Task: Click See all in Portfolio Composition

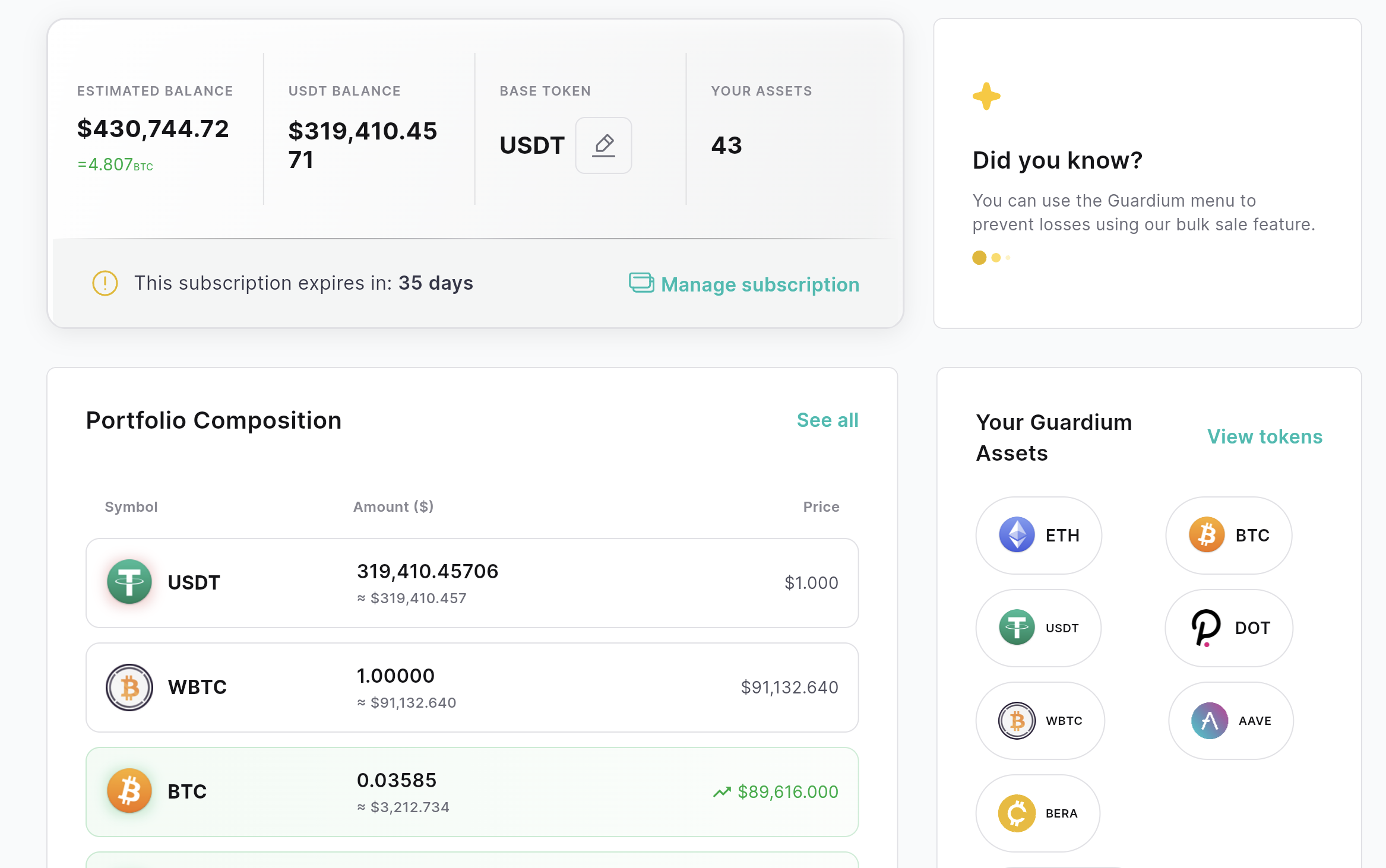Action: pyautogui.click(x=827, y=420)
